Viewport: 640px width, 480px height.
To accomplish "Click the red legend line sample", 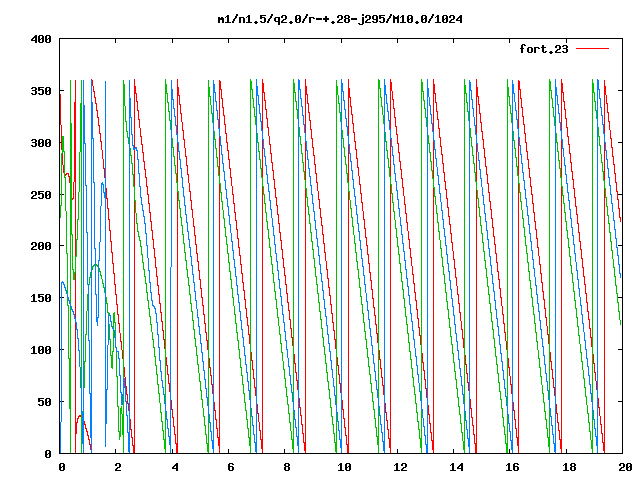I will click(592, 49).
